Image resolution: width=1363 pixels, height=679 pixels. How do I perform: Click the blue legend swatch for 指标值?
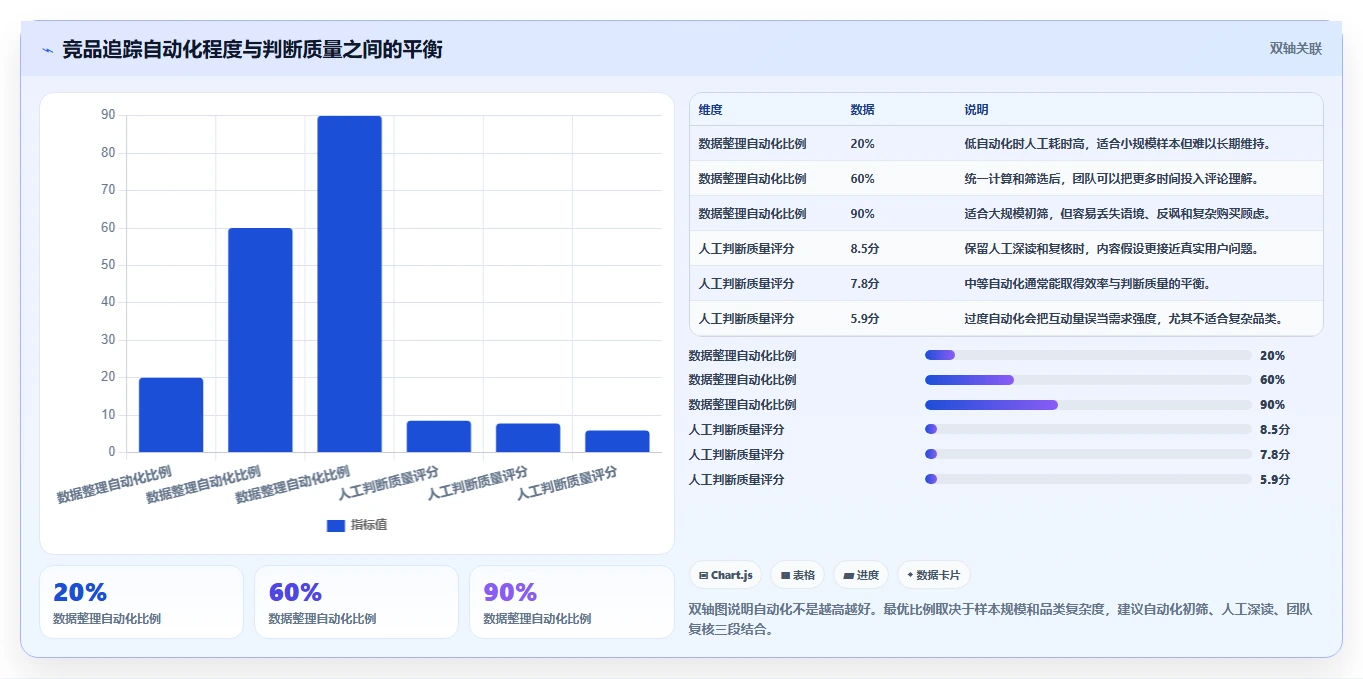point(335,525)
